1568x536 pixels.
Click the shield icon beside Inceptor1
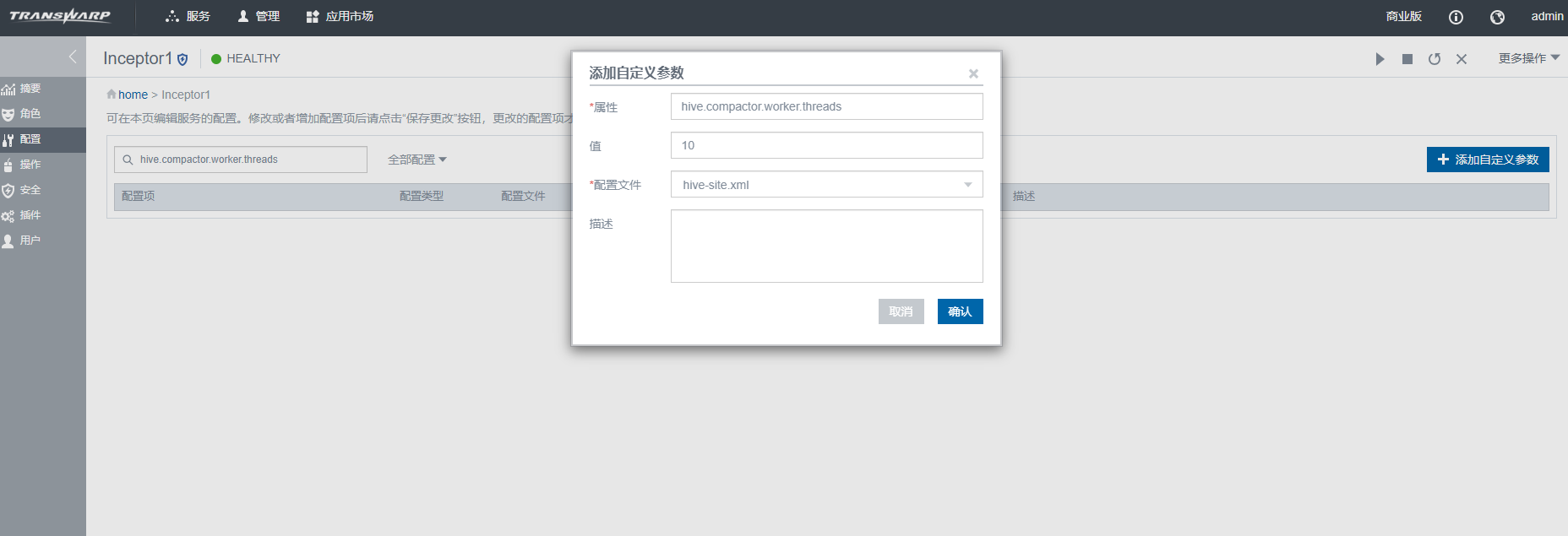coord(182,59)
